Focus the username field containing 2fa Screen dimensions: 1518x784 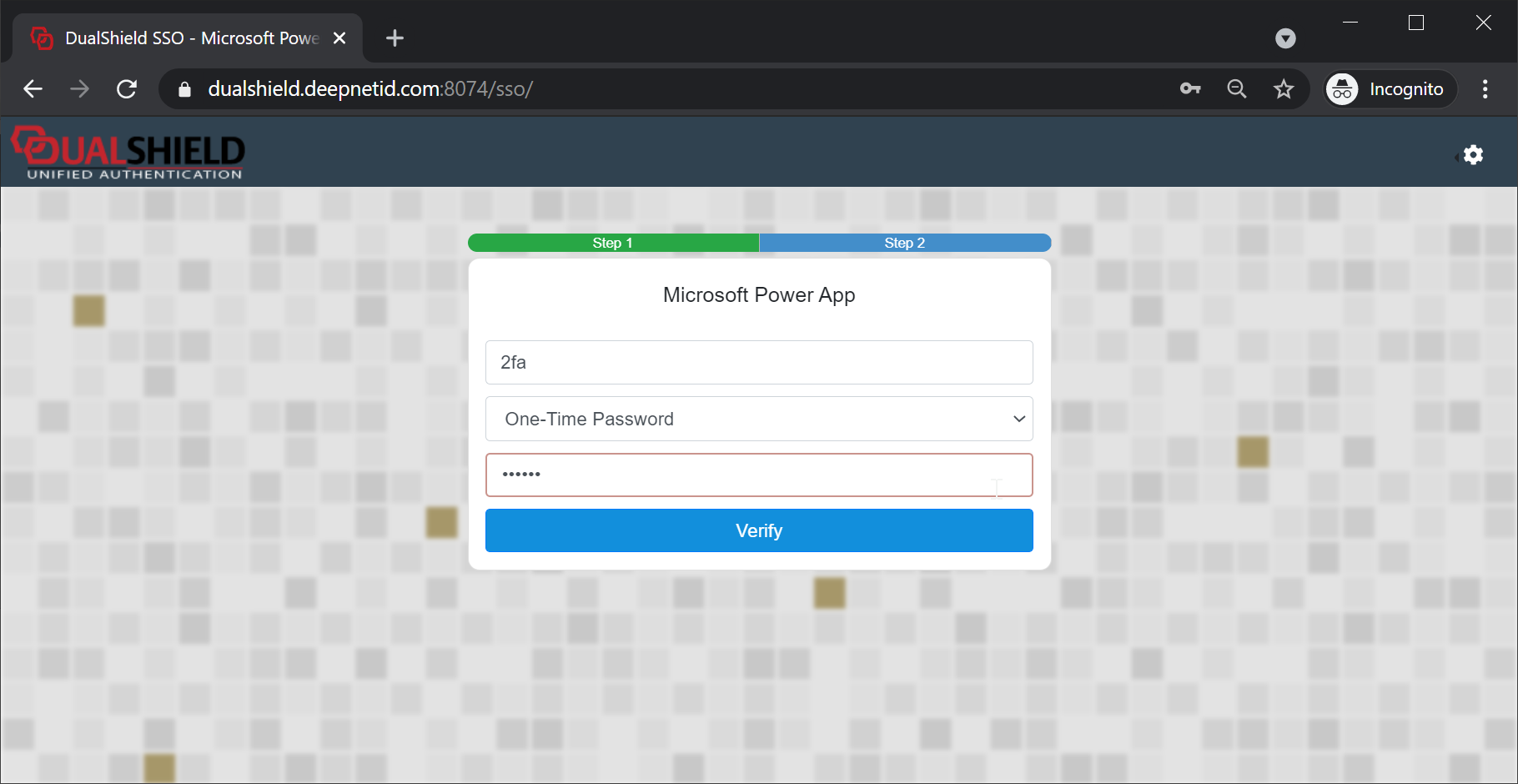pyautogui.click(x=759, y=362)
